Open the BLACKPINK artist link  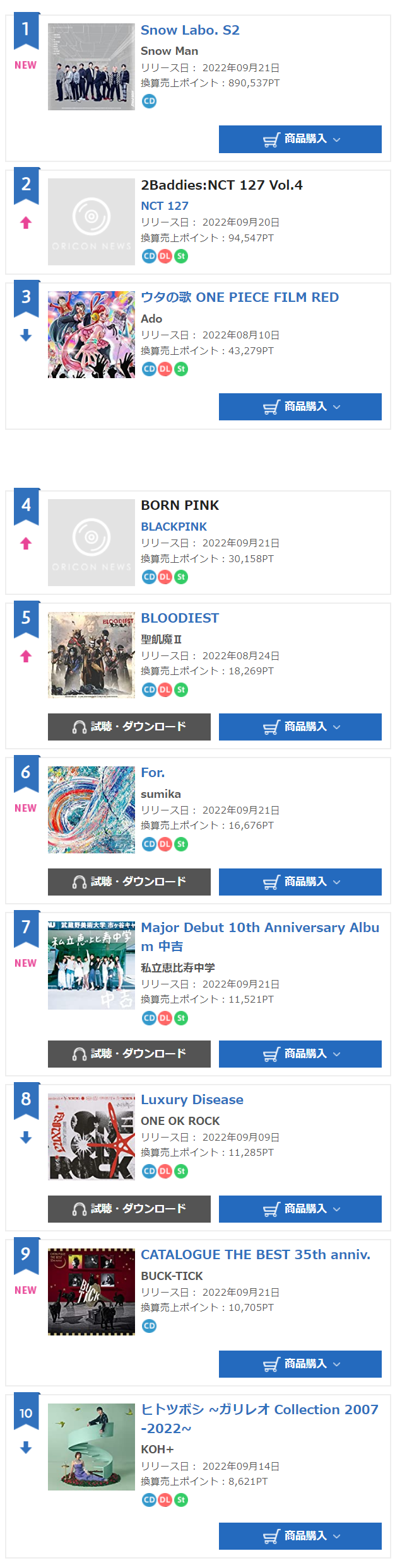(174, 527)
